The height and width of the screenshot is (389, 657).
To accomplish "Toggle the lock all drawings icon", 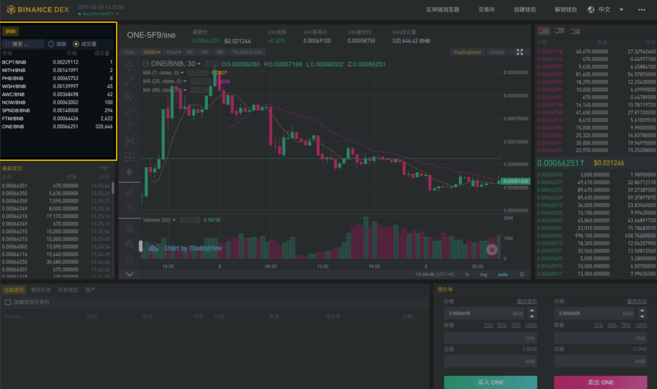I will [x=129, y=259].
